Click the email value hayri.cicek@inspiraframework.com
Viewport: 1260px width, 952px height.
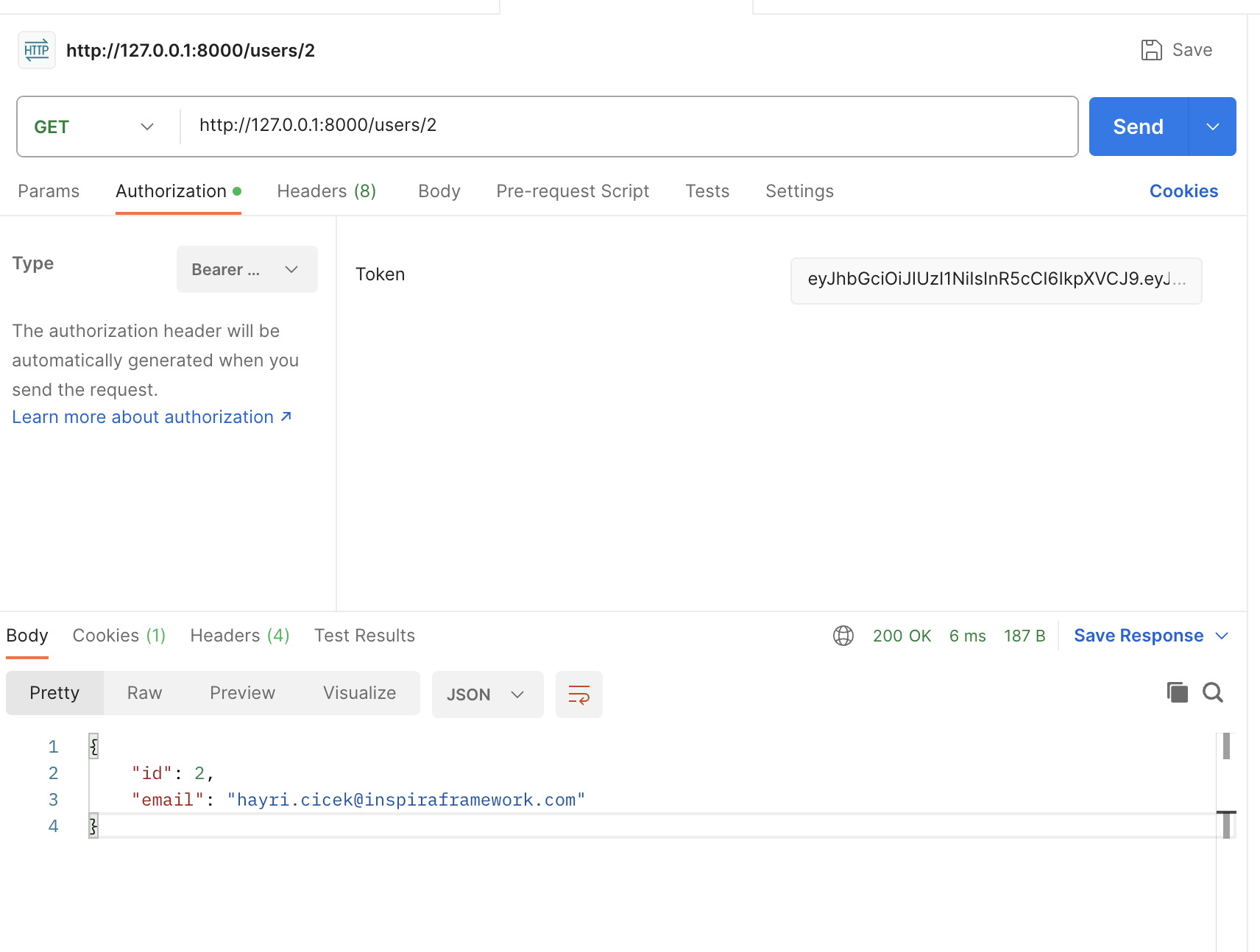pos(406,800)
